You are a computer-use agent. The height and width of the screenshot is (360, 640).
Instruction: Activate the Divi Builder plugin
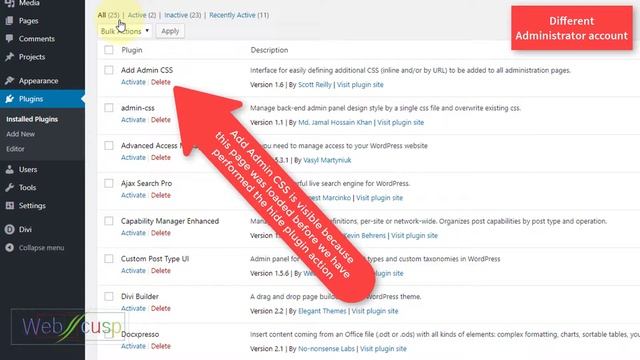[133, 309]
